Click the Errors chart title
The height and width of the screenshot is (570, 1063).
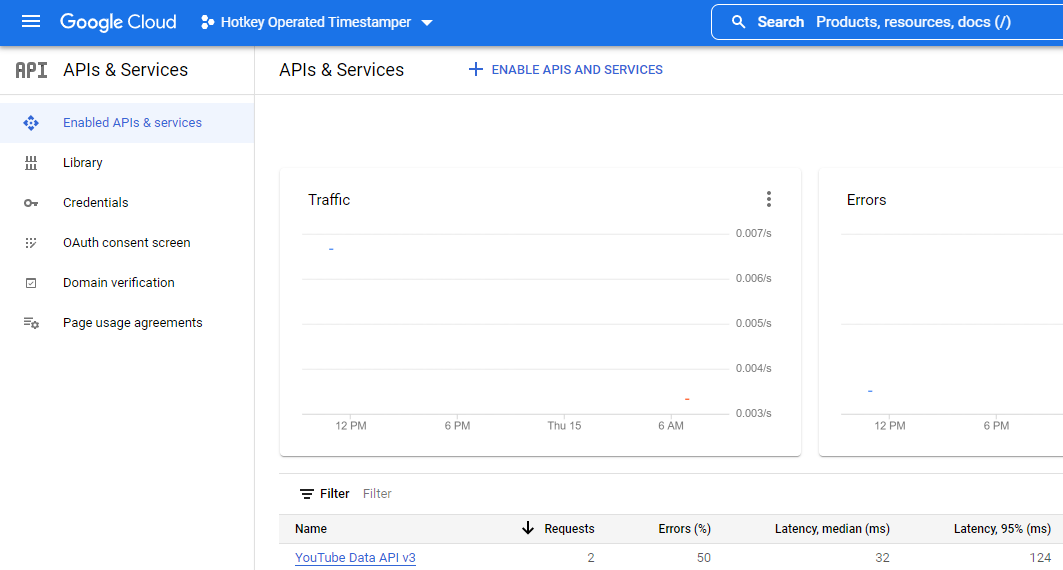(866, 200)
